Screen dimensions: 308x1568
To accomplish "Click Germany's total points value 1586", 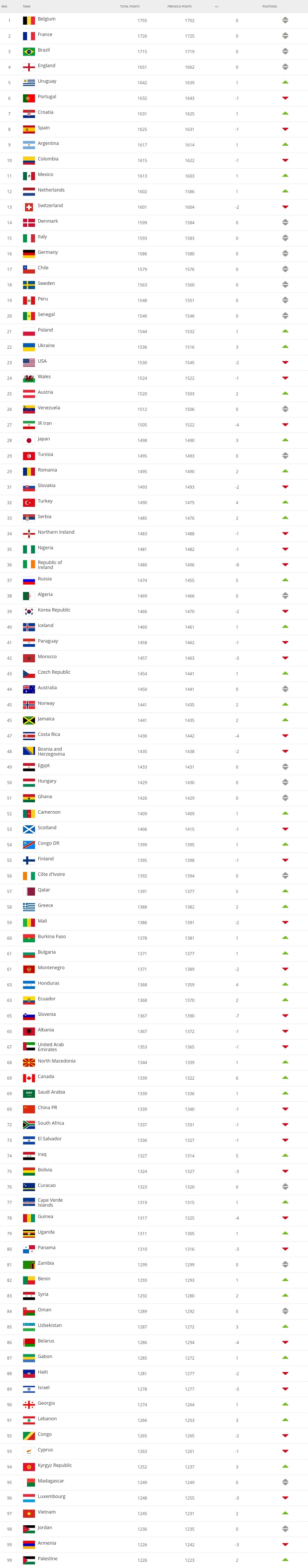I will [142, 254].
